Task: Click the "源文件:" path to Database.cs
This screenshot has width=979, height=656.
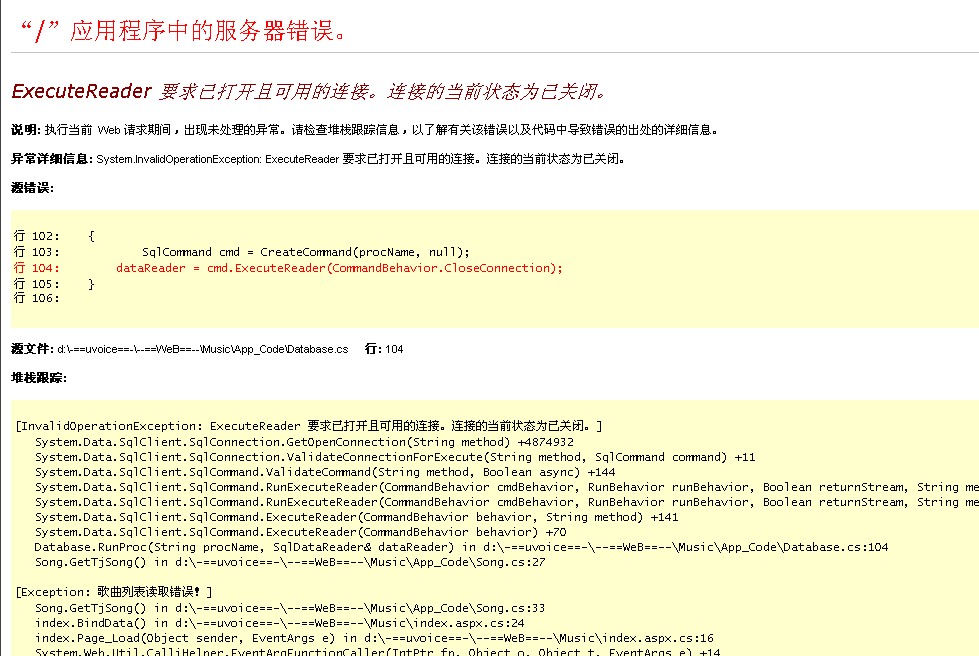Action: coord(180,349)
